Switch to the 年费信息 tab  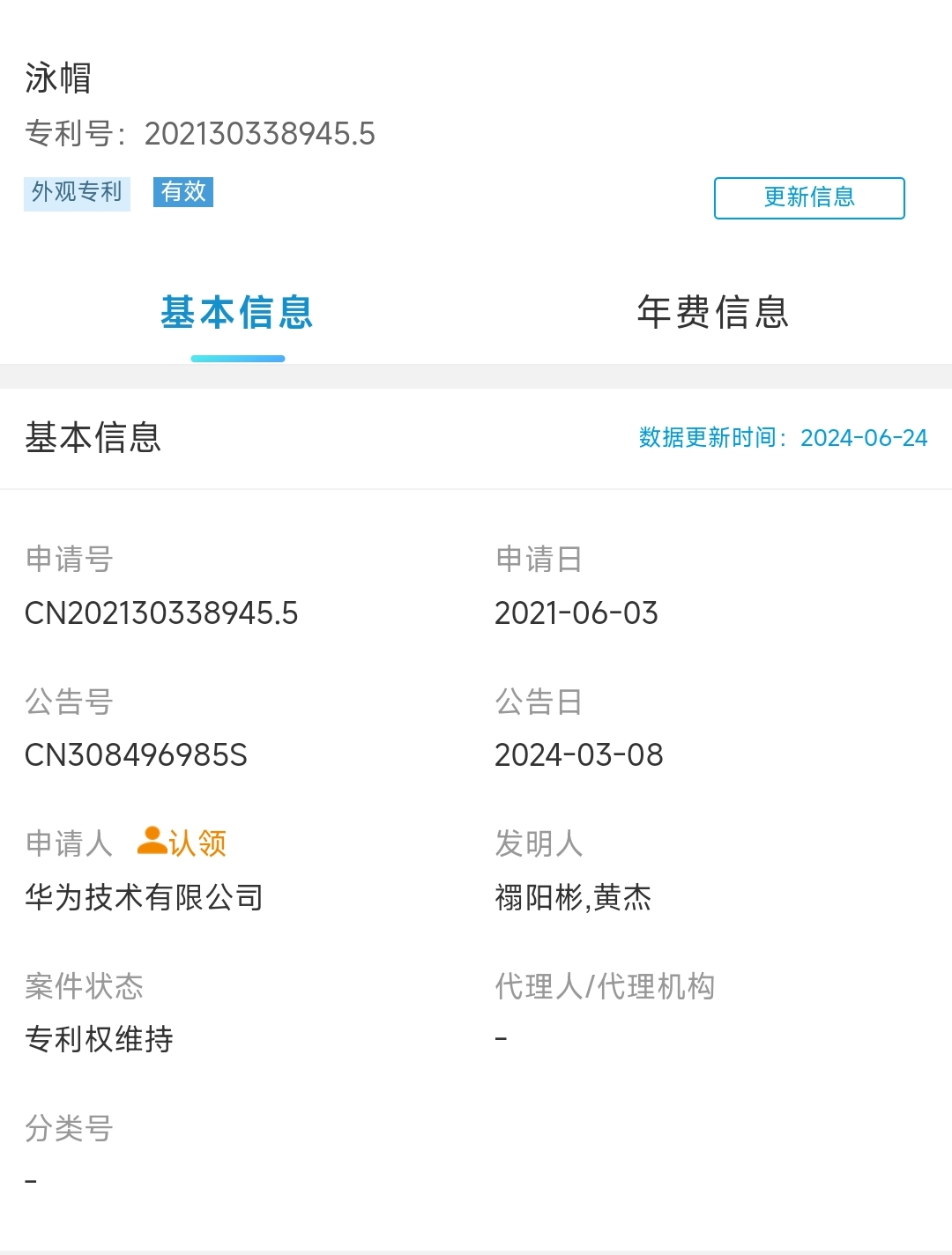coord(712,313)
